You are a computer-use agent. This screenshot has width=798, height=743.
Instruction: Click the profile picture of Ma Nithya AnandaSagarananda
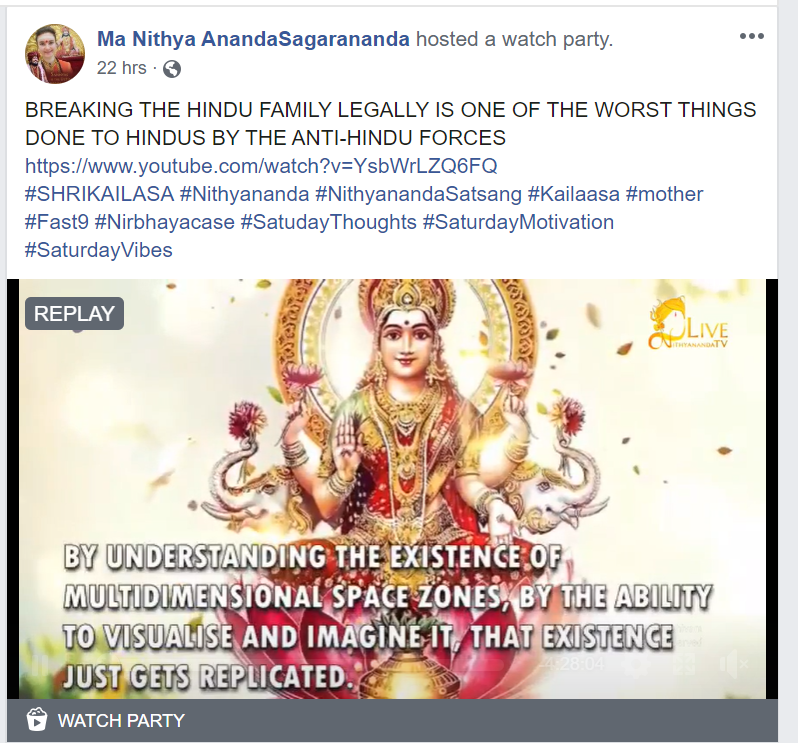[x=55, y=53]
